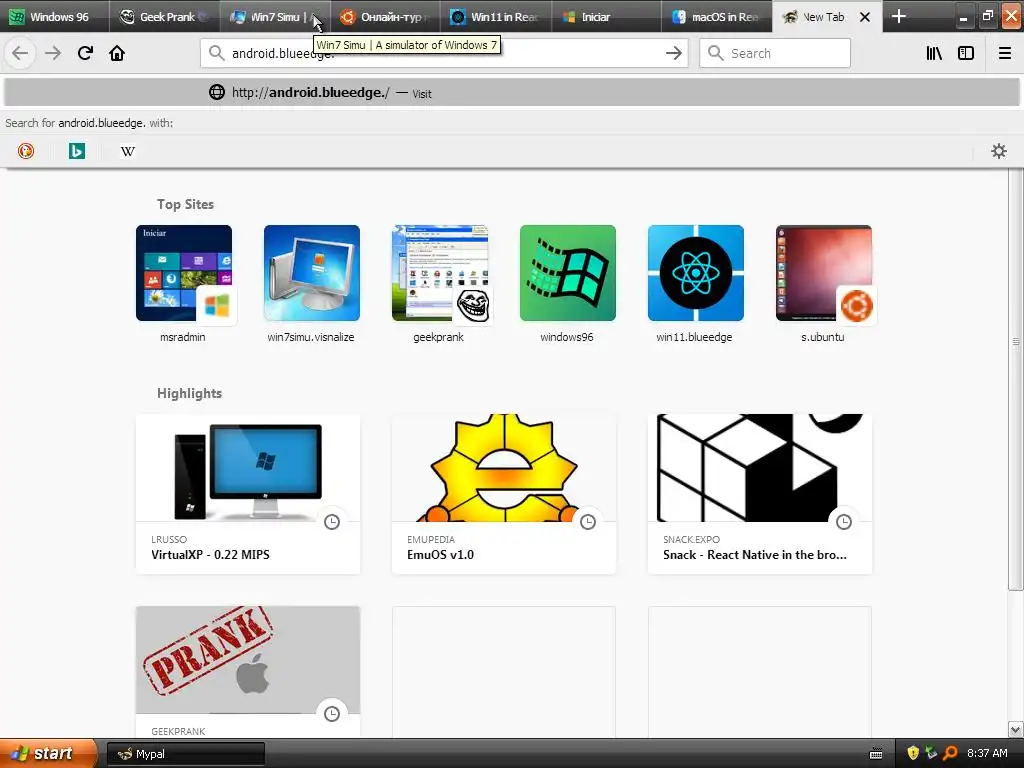
Task: Click the Highlights section heading
Action: pos(189,393)
